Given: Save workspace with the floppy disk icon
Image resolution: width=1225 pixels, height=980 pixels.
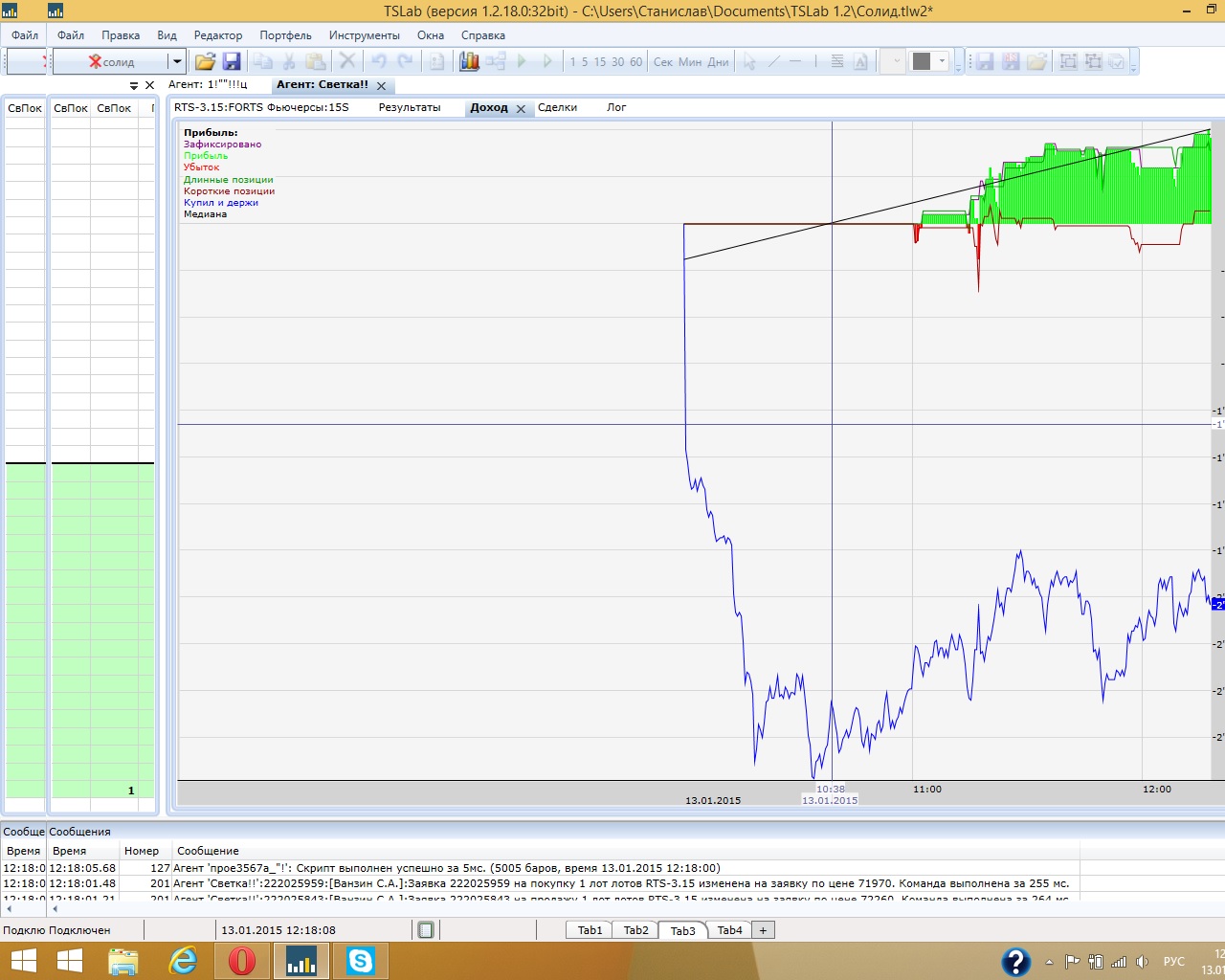Looking at the screenshot, I should coord(232,61).
